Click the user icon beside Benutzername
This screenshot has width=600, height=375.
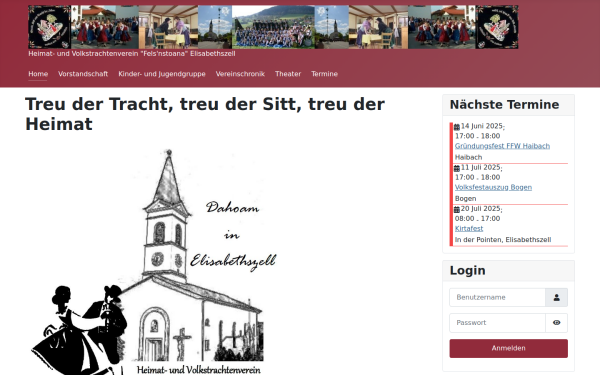click(x=556, y=297)
